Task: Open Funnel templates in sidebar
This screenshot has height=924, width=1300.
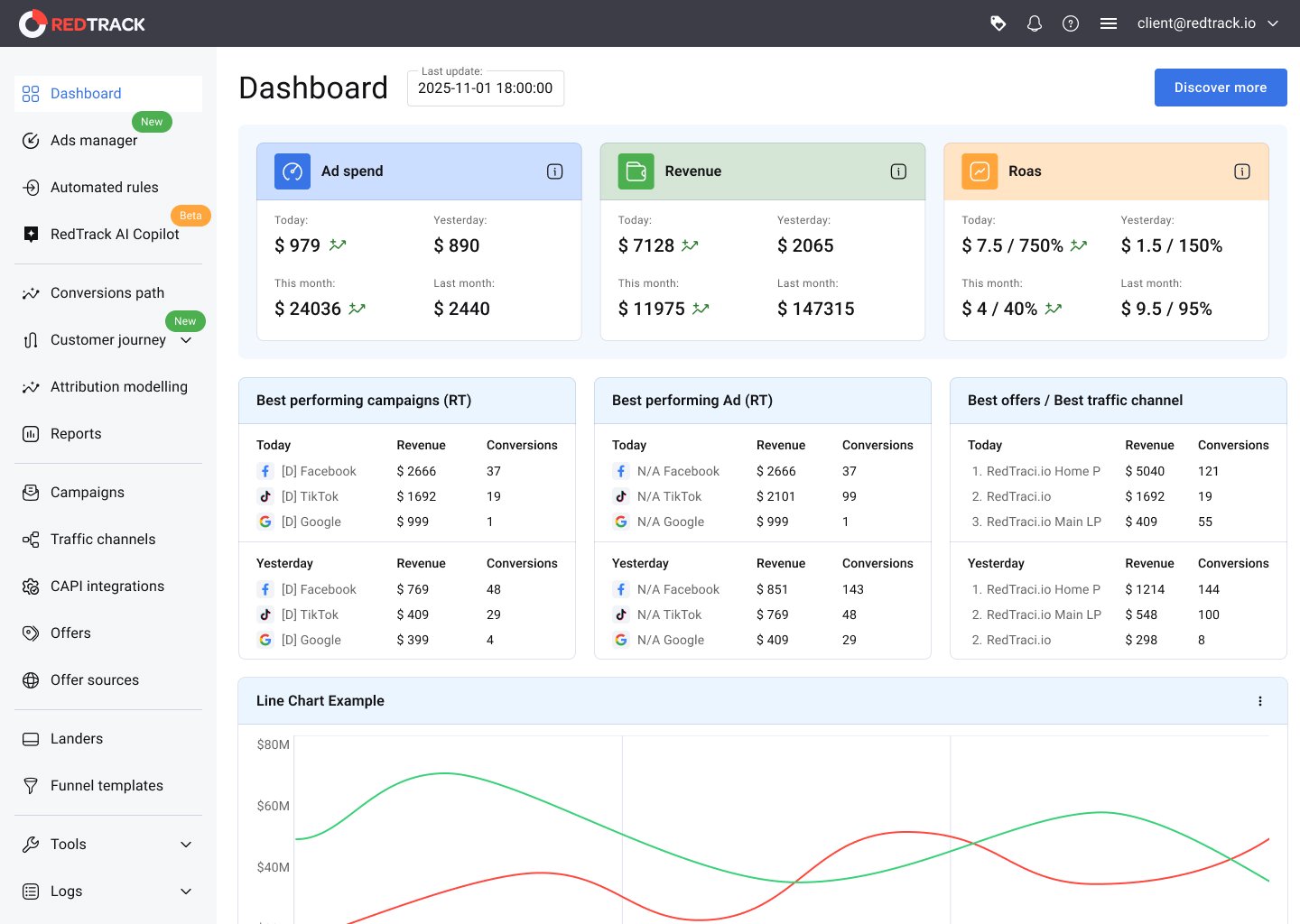Action: coord(108,786)
